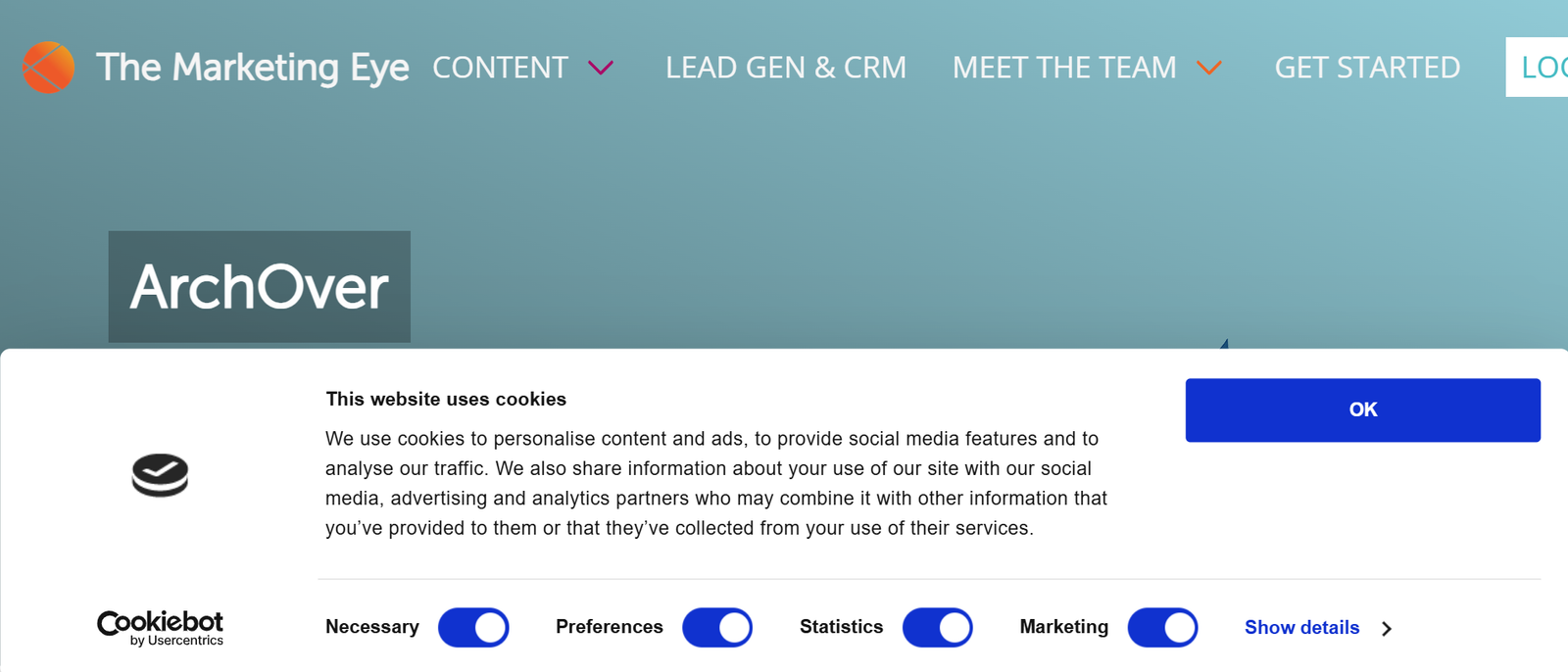The width and height of the screenshot is (1568, 672).
Task: Click the orange Marketing Eye logo icon
Action: [x=48, y=68]
